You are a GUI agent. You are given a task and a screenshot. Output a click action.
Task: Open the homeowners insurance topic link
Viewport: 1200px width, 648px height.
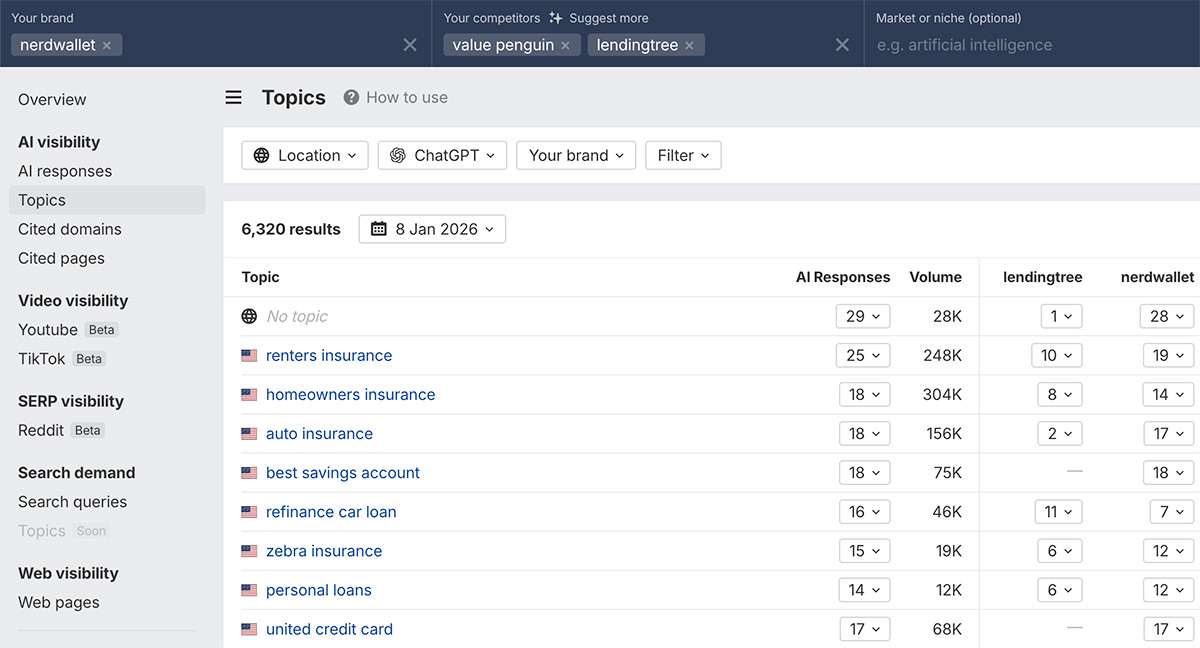[350, 394]
